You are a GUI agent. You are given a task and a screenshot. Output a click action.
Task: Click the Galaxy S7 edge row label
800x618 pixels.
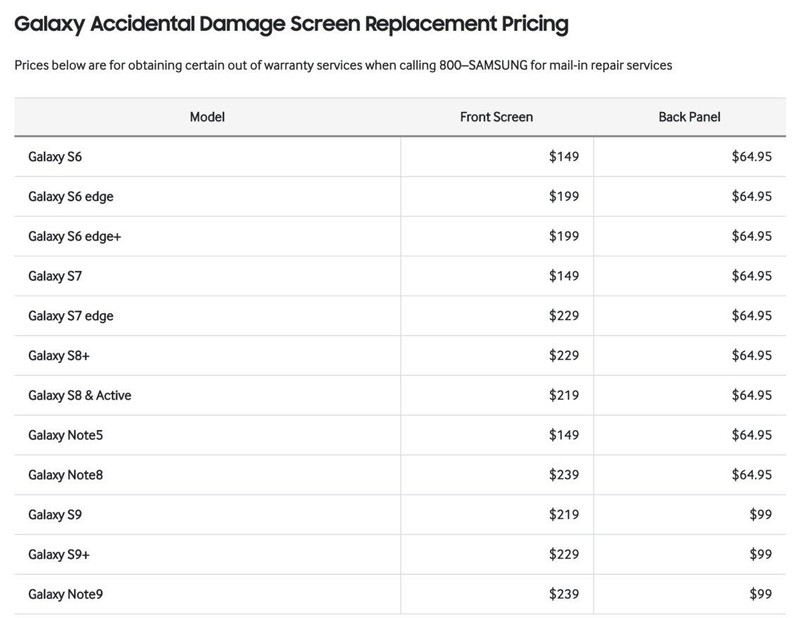(x=70, y=316)
